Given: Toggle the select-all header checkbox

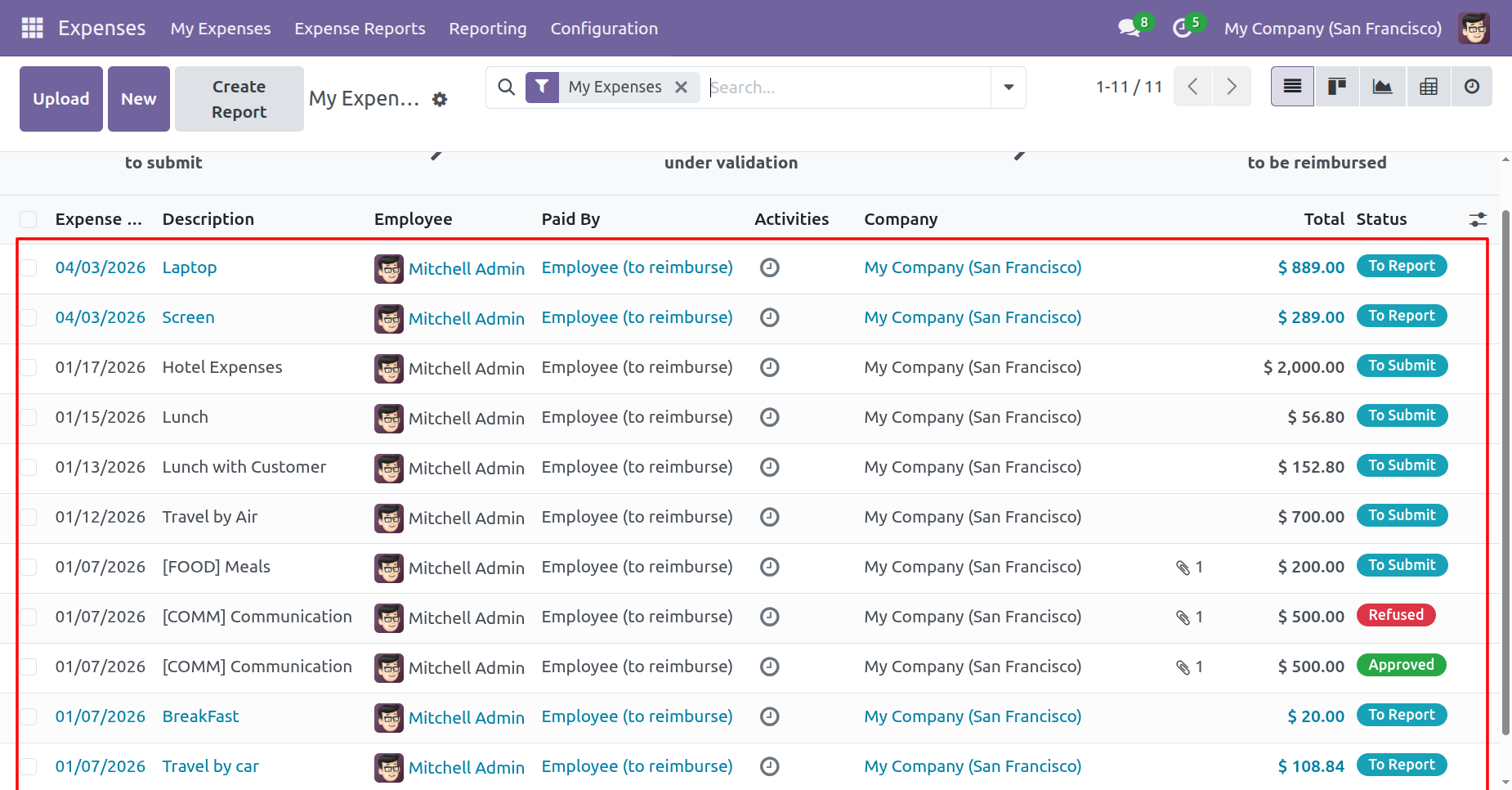Looking at the screenshot, I should coord(29,219).
